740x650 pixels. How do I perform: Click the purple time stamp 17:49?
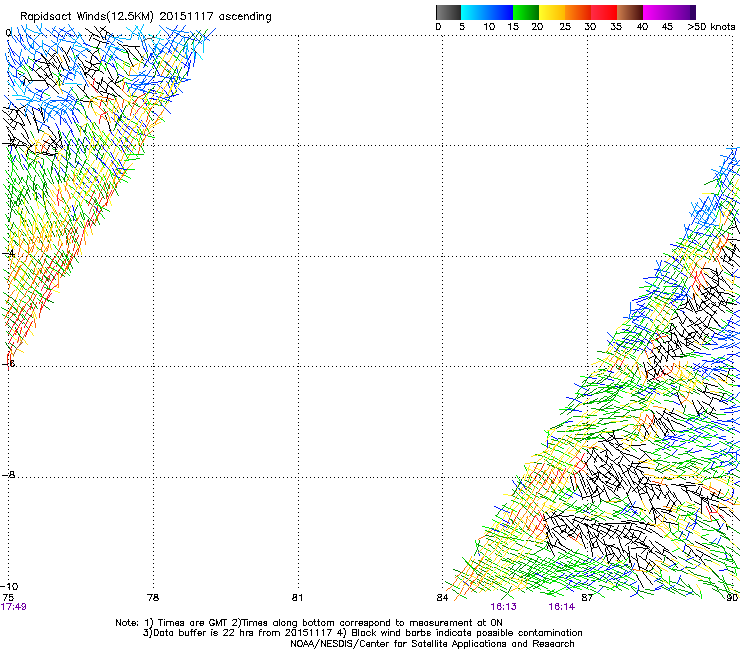[x=14, y=607]
